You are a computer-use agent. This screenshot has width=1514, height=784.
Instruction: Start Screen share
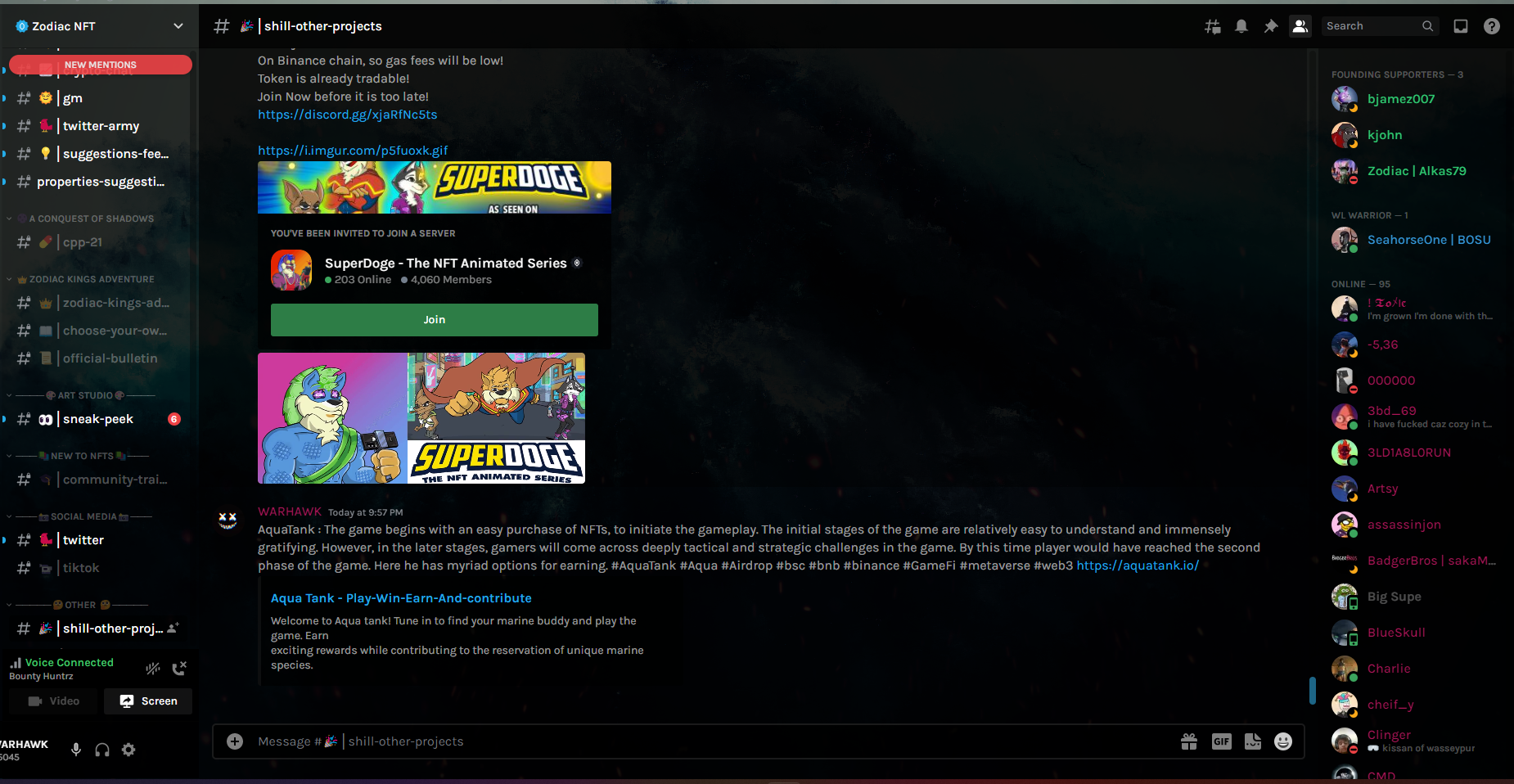coord(148,701)
